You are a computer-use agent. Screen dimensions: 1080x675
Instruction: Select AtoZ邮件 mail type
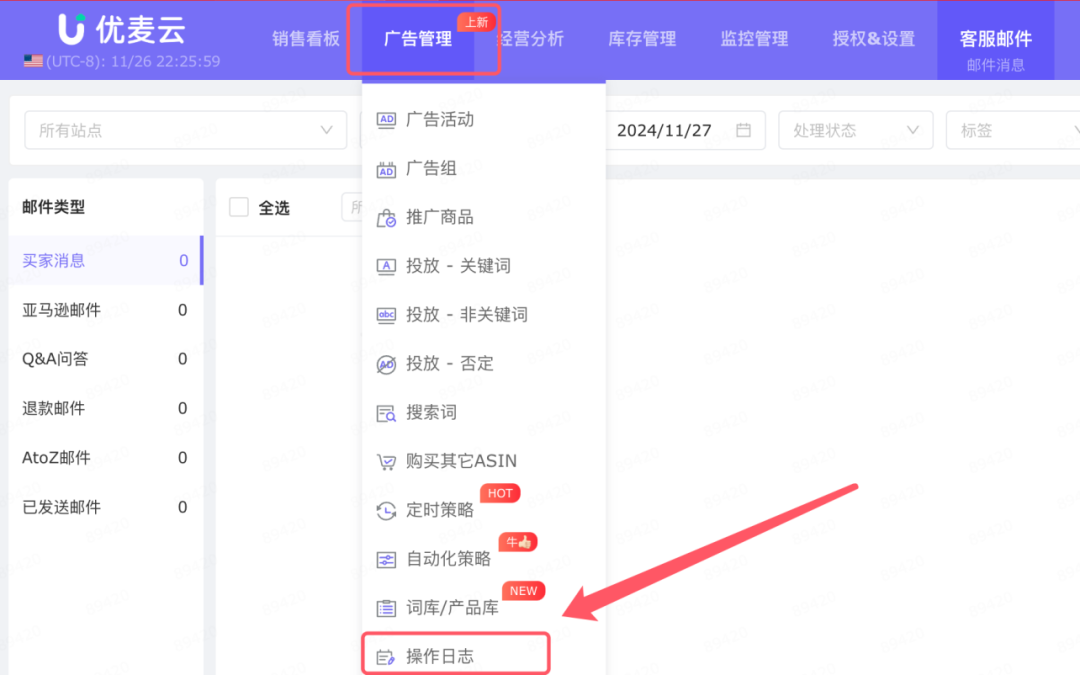105,458
